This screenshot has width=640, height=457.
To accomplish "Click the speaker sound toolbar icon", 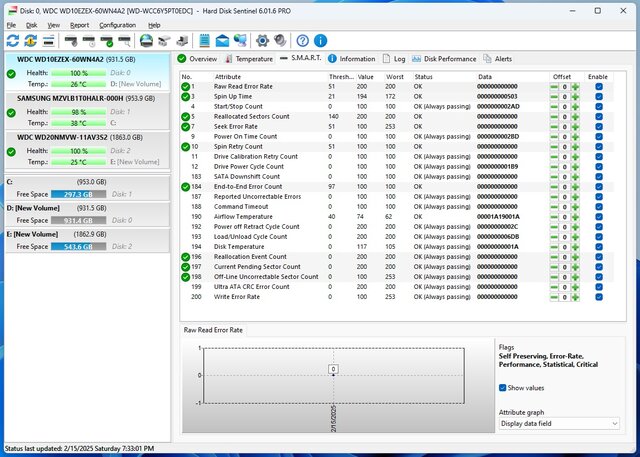I will click(x=280, y=41).
